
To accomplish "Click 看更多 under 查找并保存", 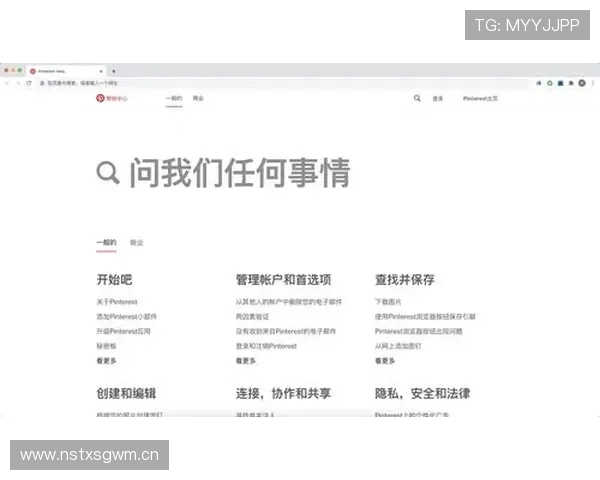I will [385, 361].
